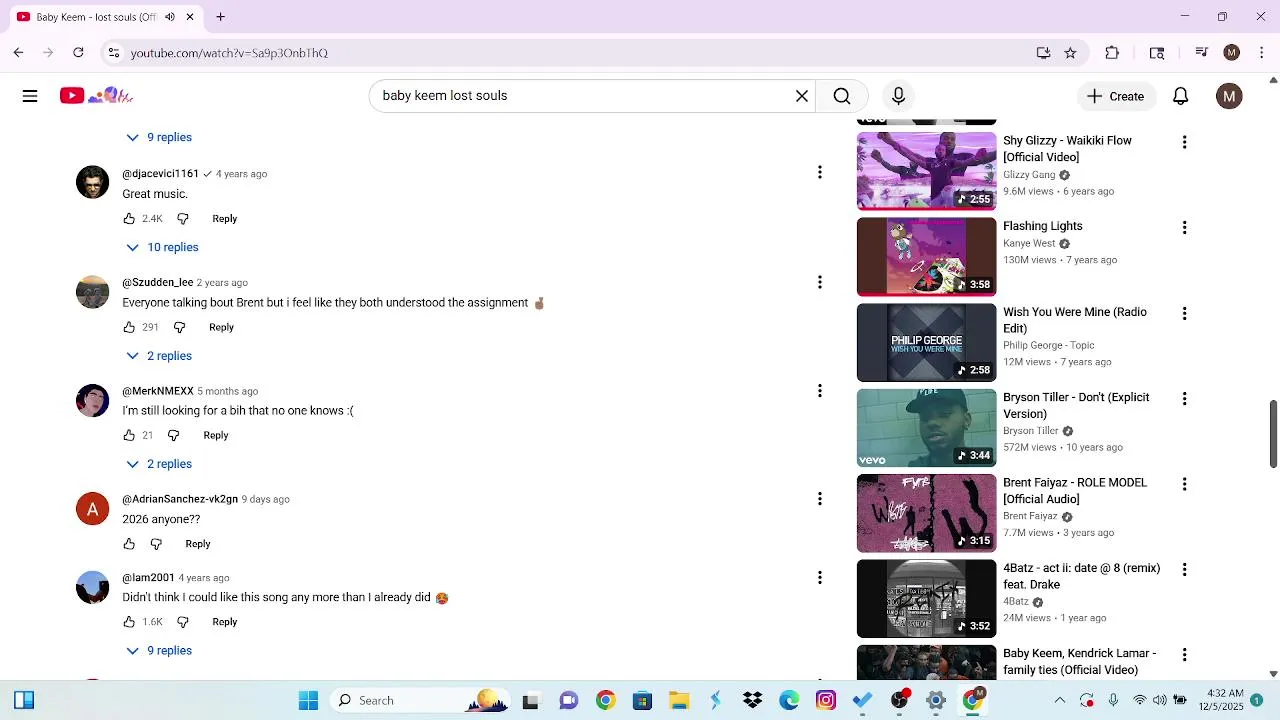The image size is (1280, 720).
Task: Clear the search box text
Action: [802, 96]
